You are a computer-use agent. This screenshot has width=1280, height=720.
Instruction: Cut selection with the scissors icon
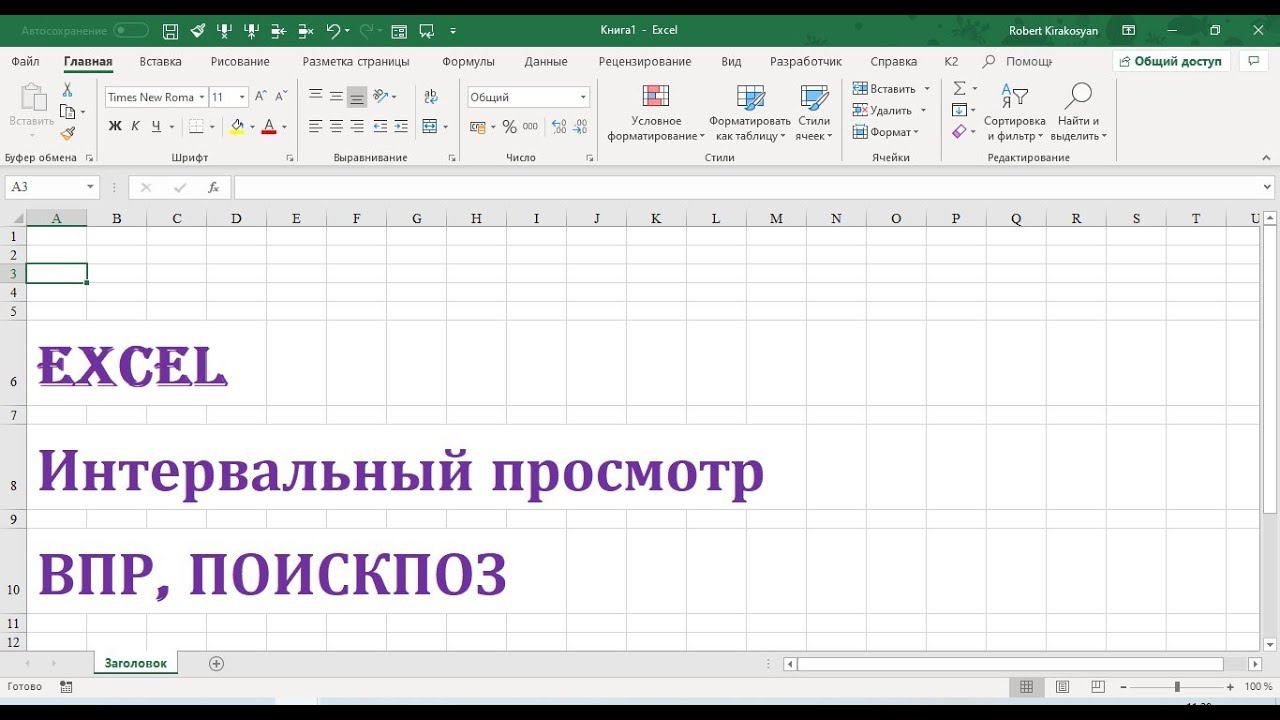(x=67, y=90)
